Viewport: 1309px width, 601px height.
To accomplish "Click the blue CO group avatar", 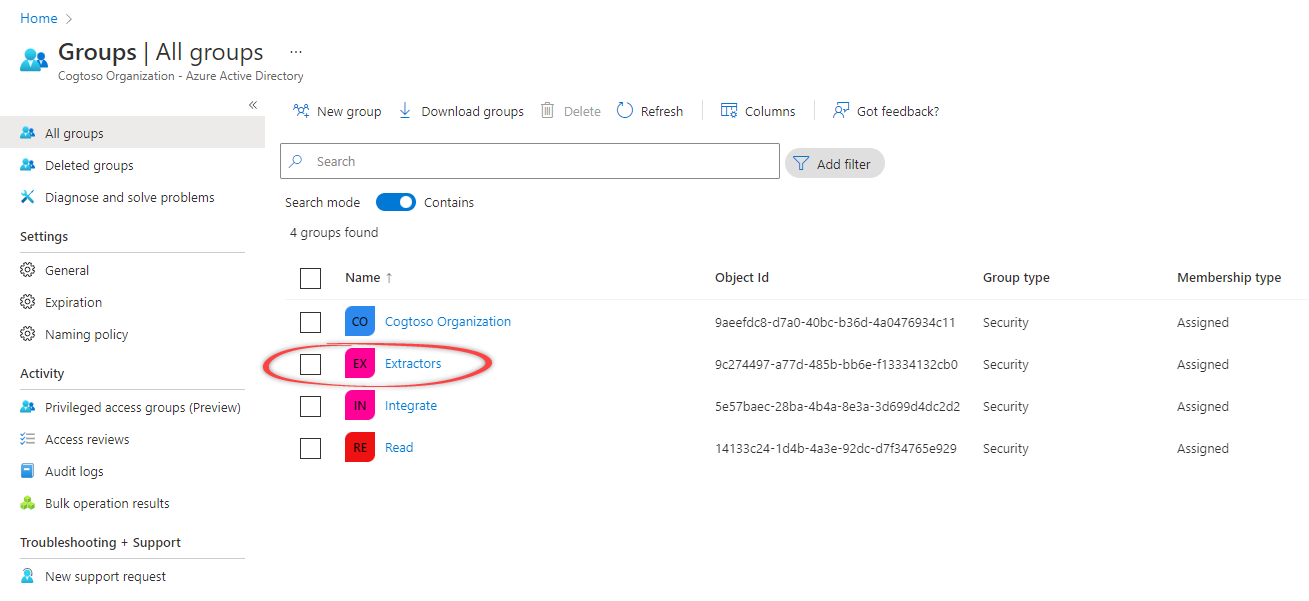I will click(360, 322).
